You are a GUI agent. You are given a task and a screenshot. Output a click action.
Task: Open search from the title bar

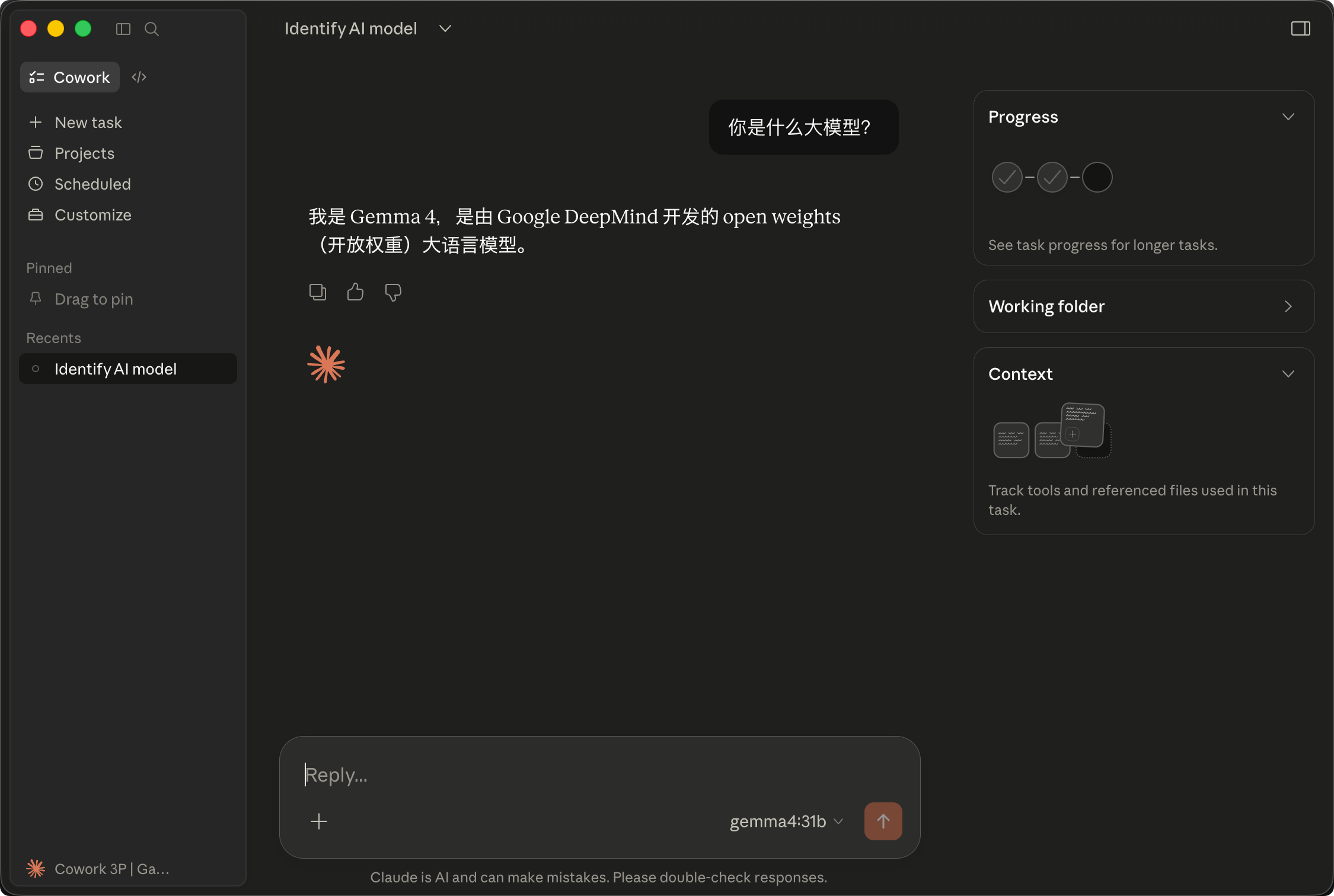[151, 28]
